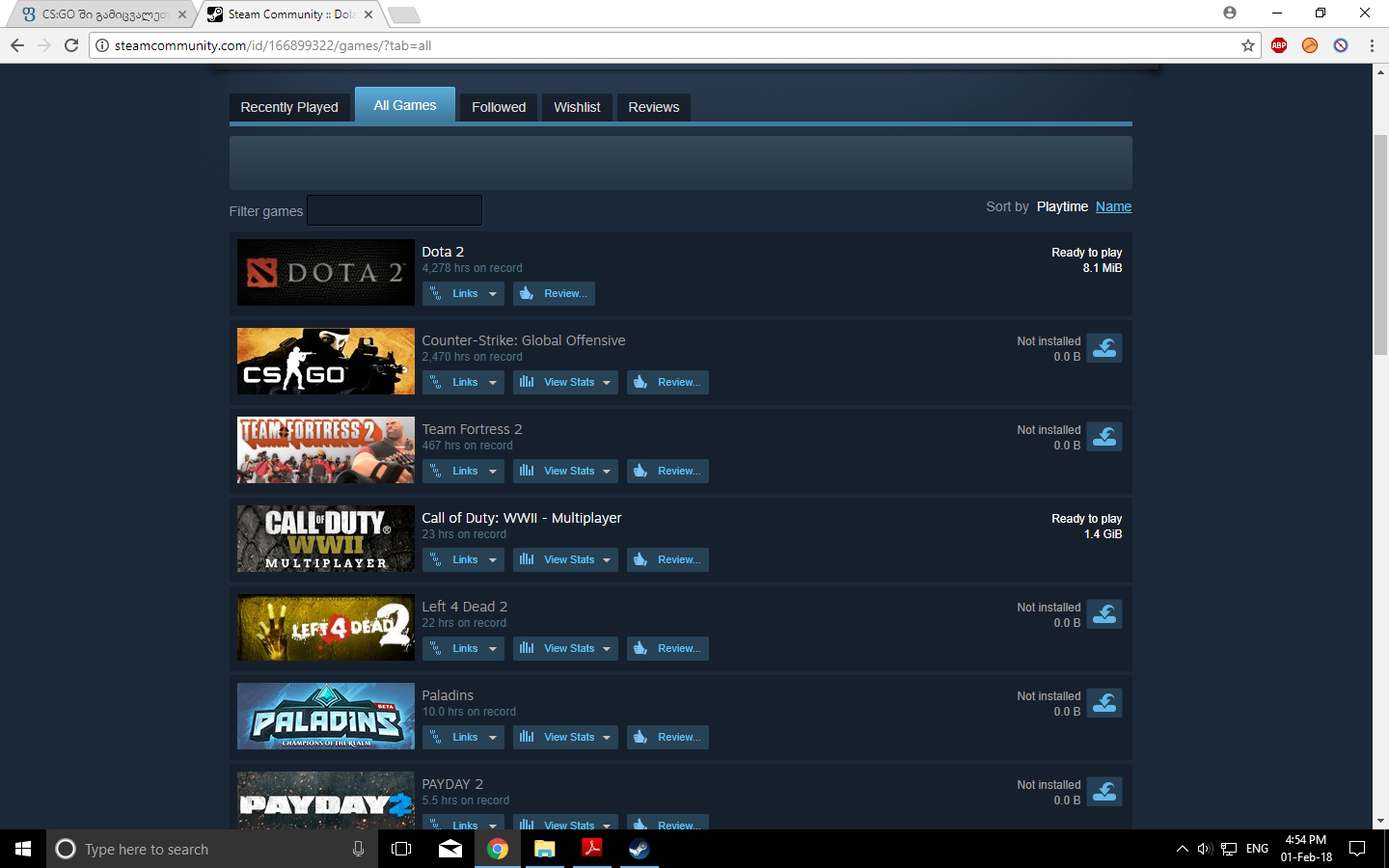Open the Action Center notification icon

1357,849
